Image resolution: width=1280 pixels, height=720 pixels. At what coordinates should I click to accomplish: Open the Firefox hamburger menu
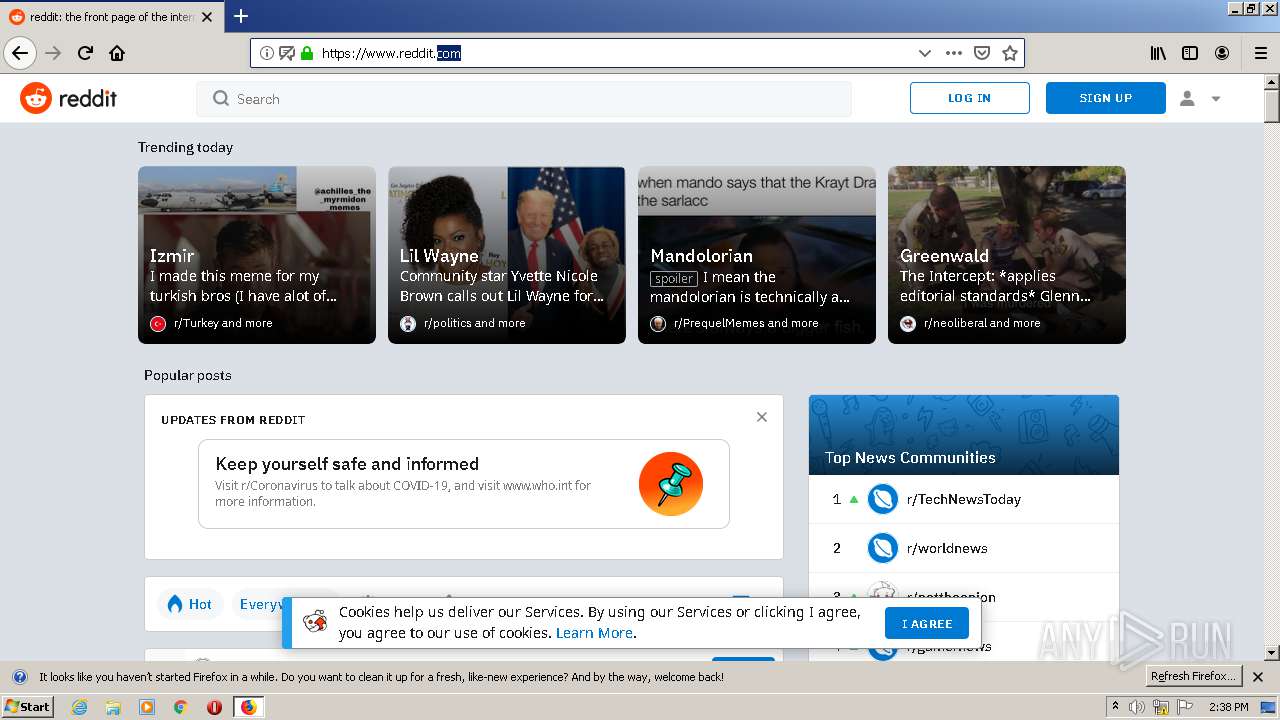click(1261, 53)
